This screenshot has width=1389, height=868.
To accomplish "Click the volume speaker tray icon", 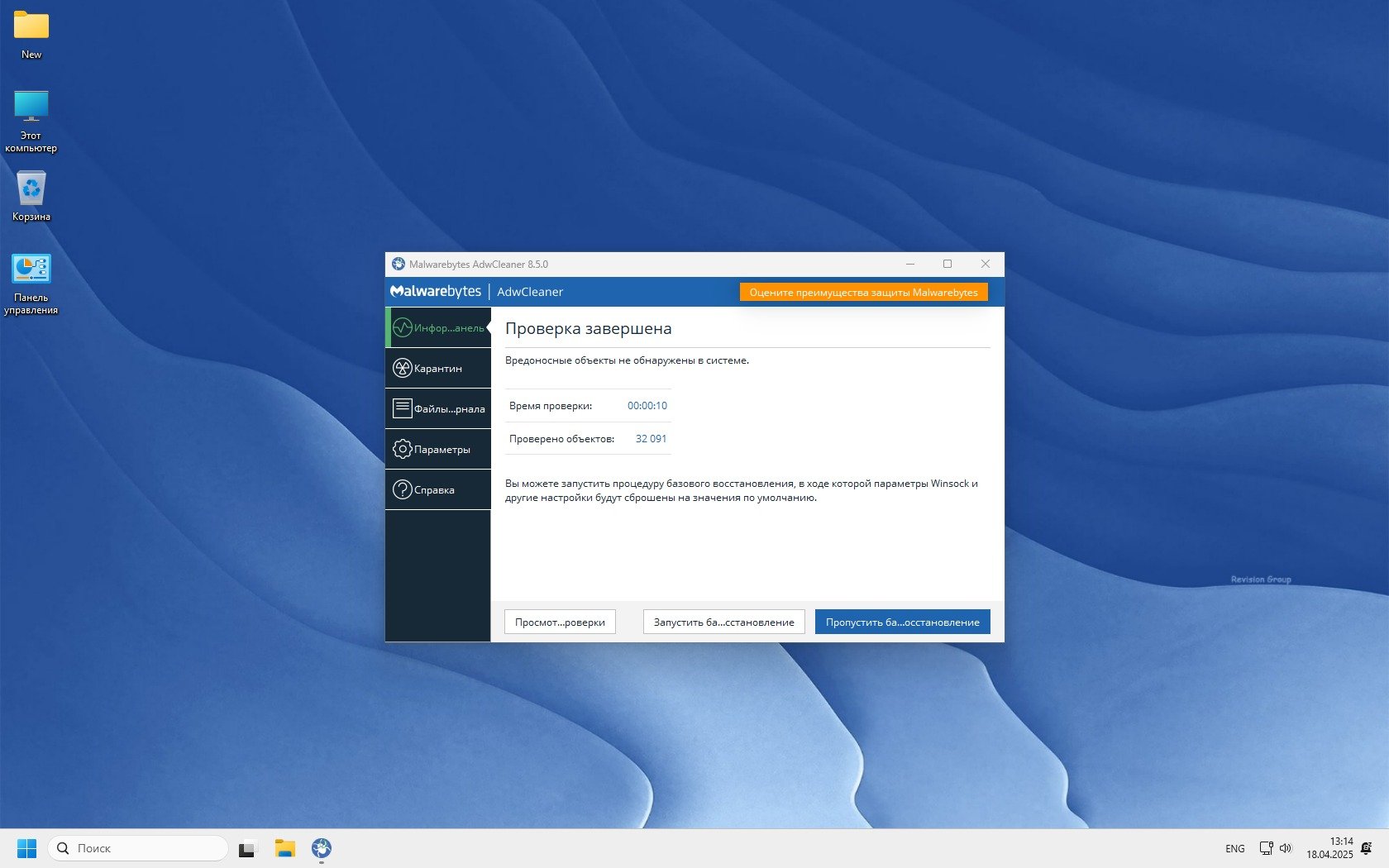I will (x=1286, y=848).
